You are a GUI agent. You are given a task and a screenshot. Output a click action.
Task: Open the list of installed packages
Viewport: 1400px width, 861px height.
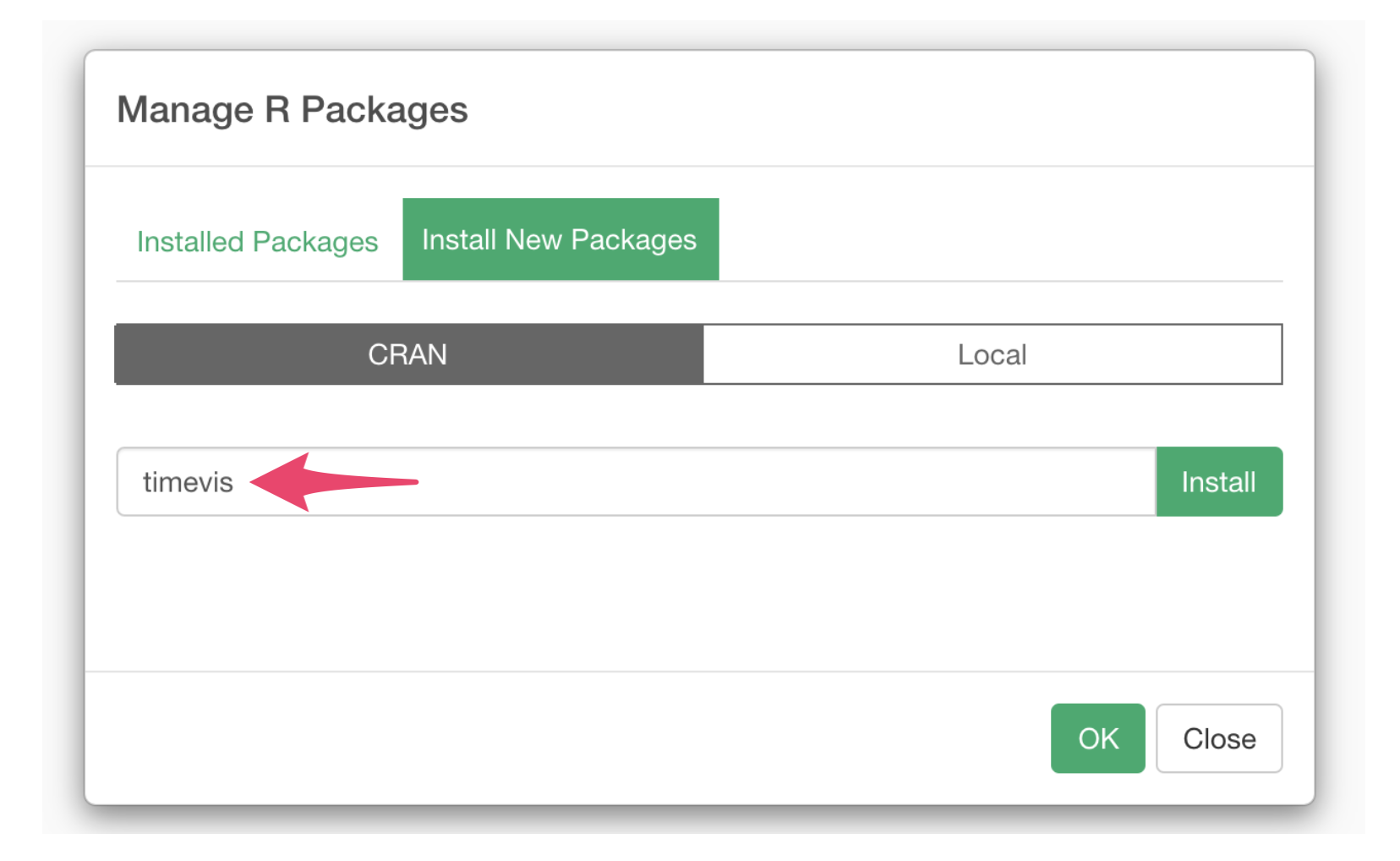click(x=257, y=241)
